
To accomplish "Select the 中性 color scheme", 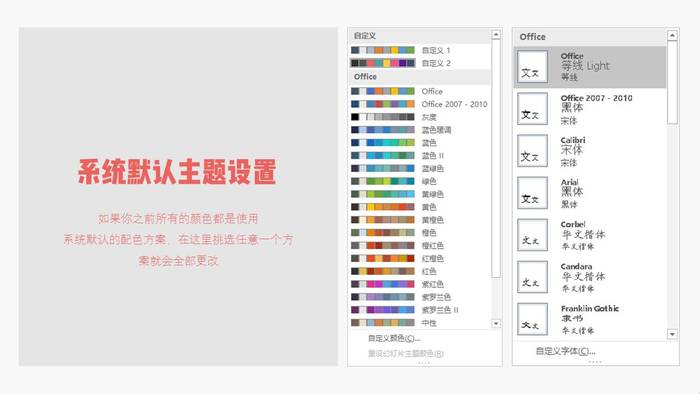I will [x=420, y=323].
